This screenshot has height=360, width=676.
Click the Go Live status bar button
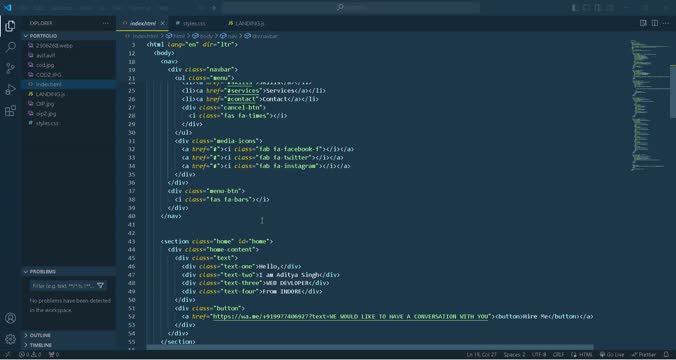click(612, 354)
